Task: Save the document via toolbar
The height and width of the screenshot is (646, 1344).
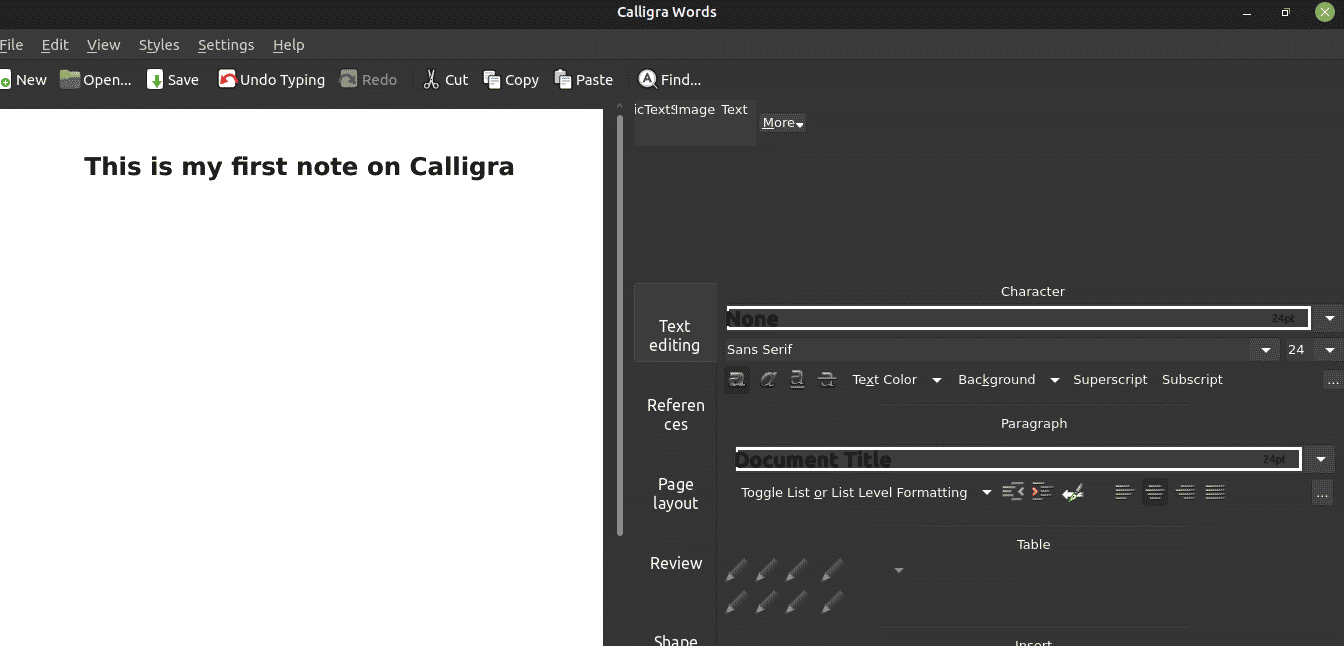Action: pos(173,80)
